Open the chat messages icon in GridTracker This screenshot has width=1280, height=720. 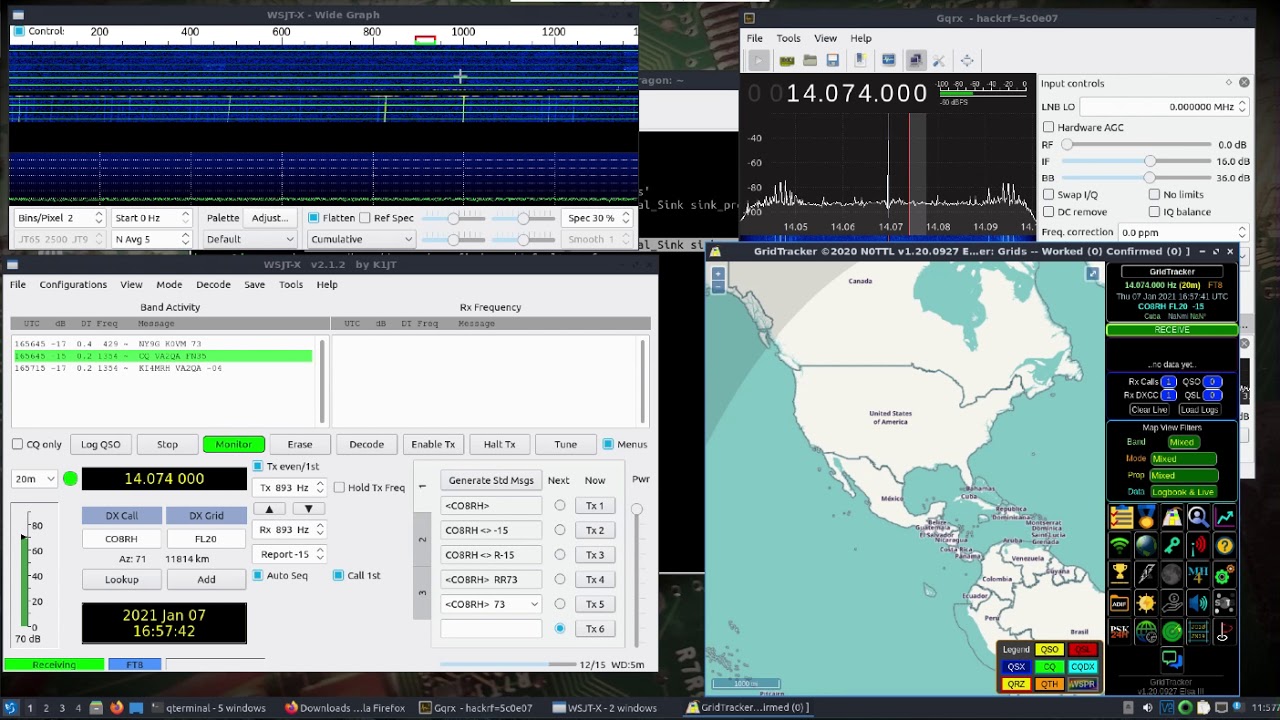1171,659
